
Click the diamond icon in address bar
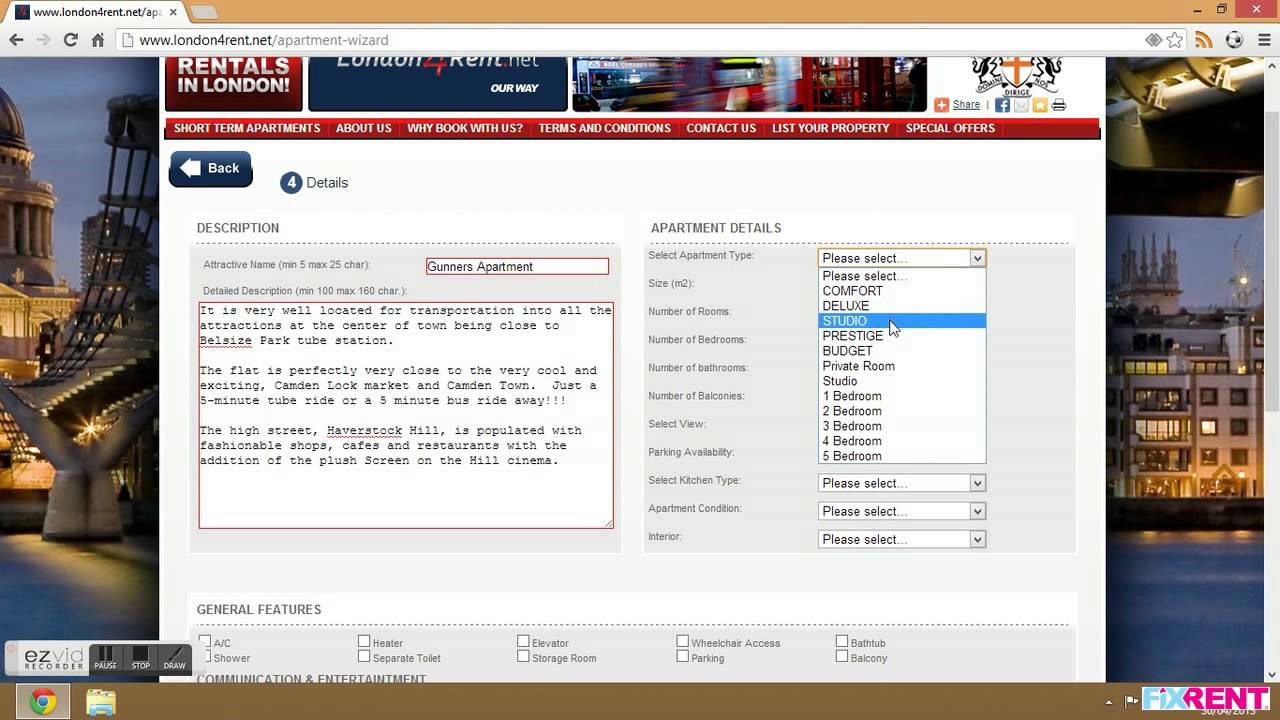[x=1154, y=40]
